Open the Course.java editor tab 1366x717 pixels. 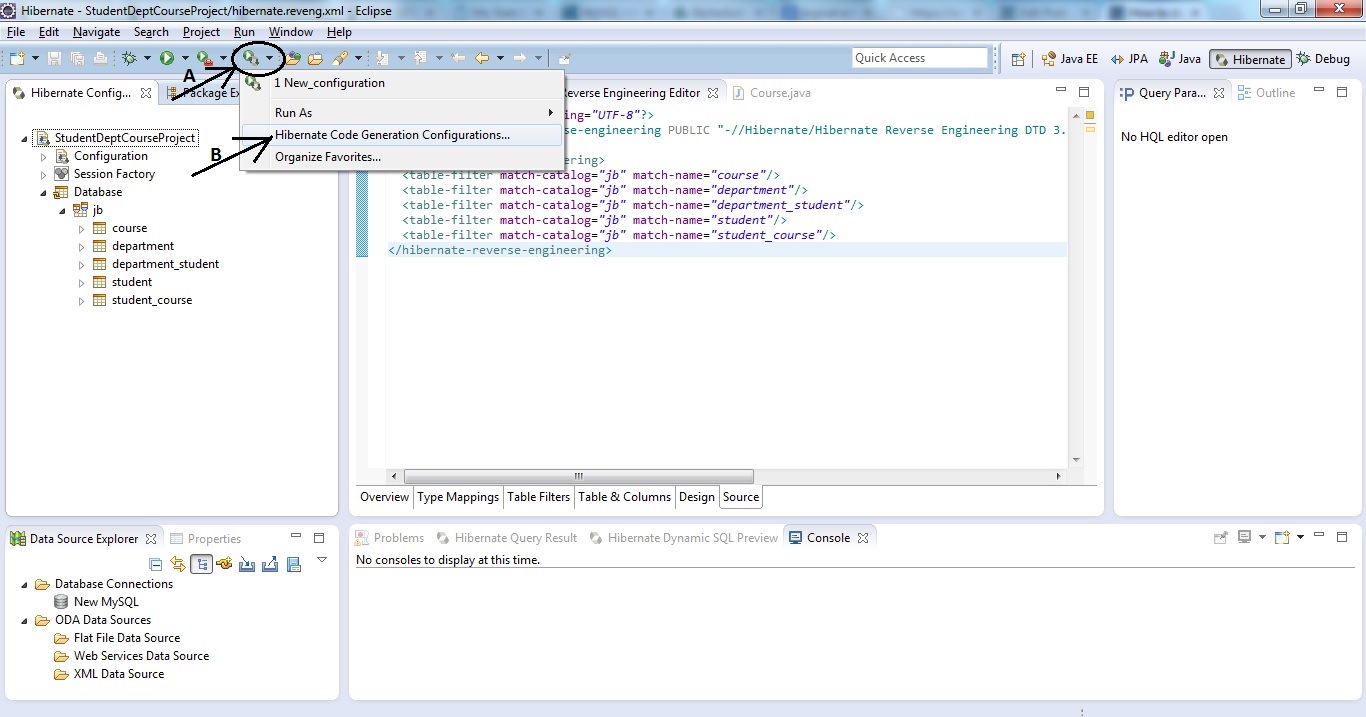[x=771, y=93]
